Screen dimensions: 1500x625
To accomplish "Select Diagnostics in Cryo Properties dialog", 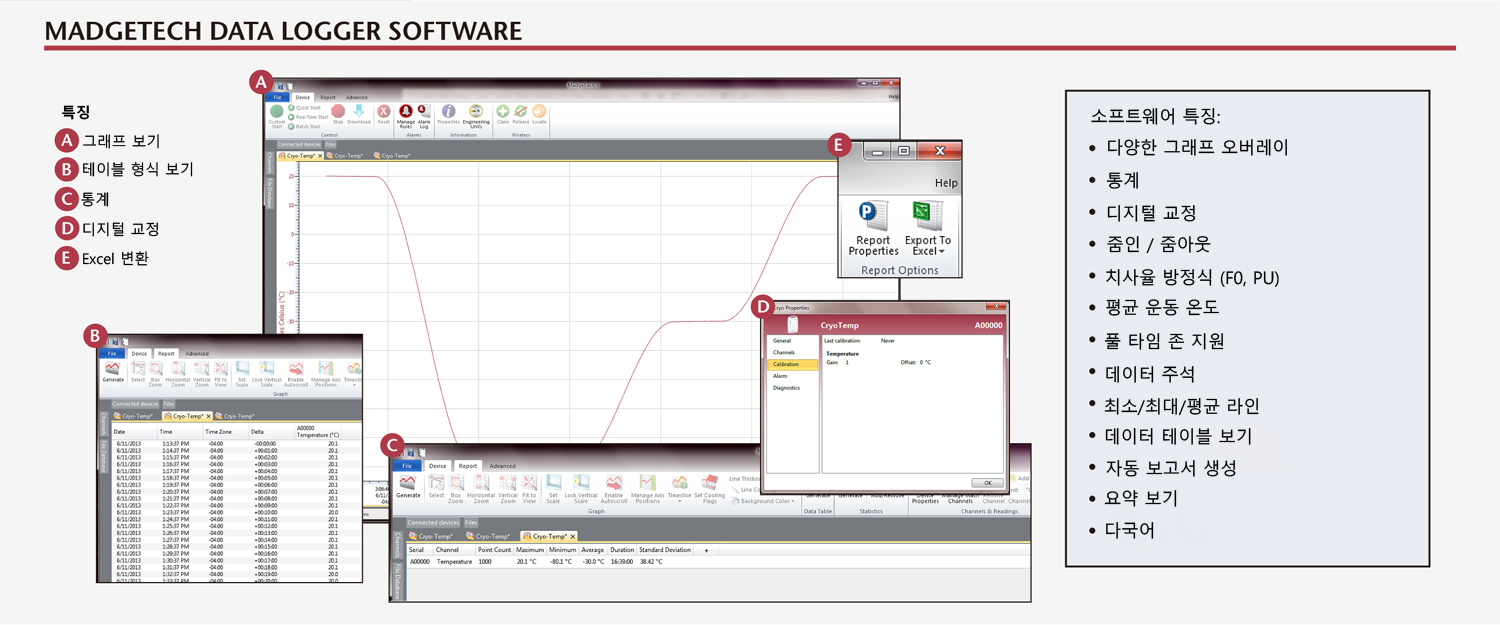I will click(x=786, y=388).
